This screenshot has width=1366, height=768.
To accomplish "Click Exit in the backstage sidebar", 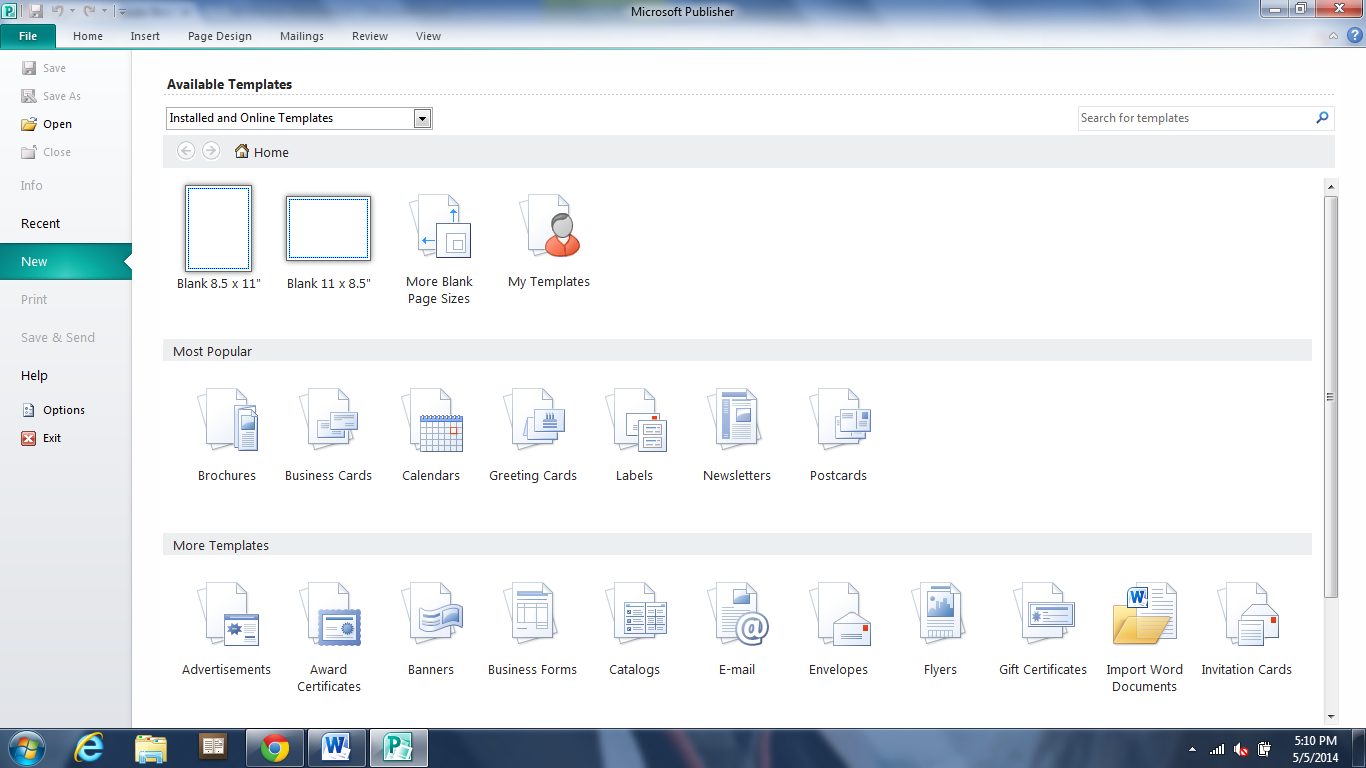I will (41, 438).
